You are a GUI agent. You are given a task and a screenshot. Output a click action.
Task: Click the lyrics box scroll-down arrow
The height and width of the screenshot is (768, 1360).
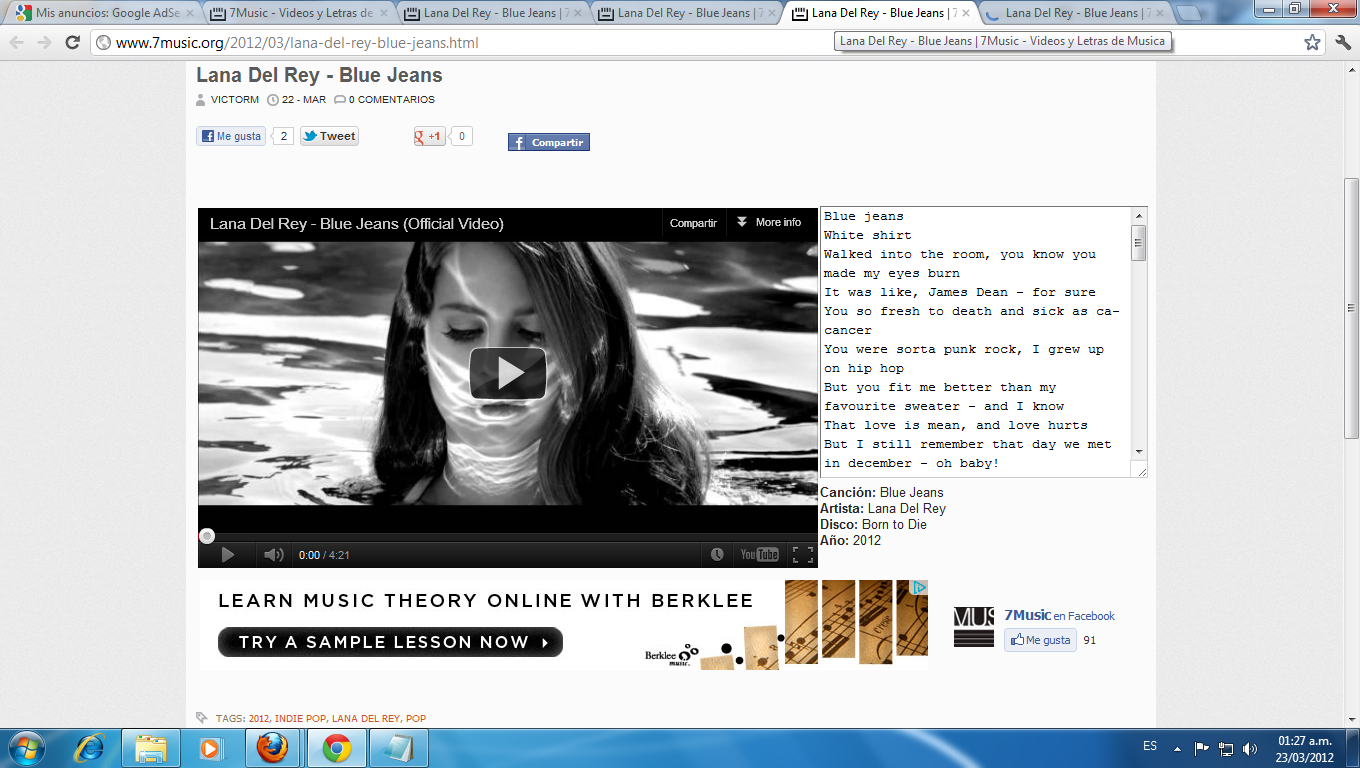pos(1139,451)
